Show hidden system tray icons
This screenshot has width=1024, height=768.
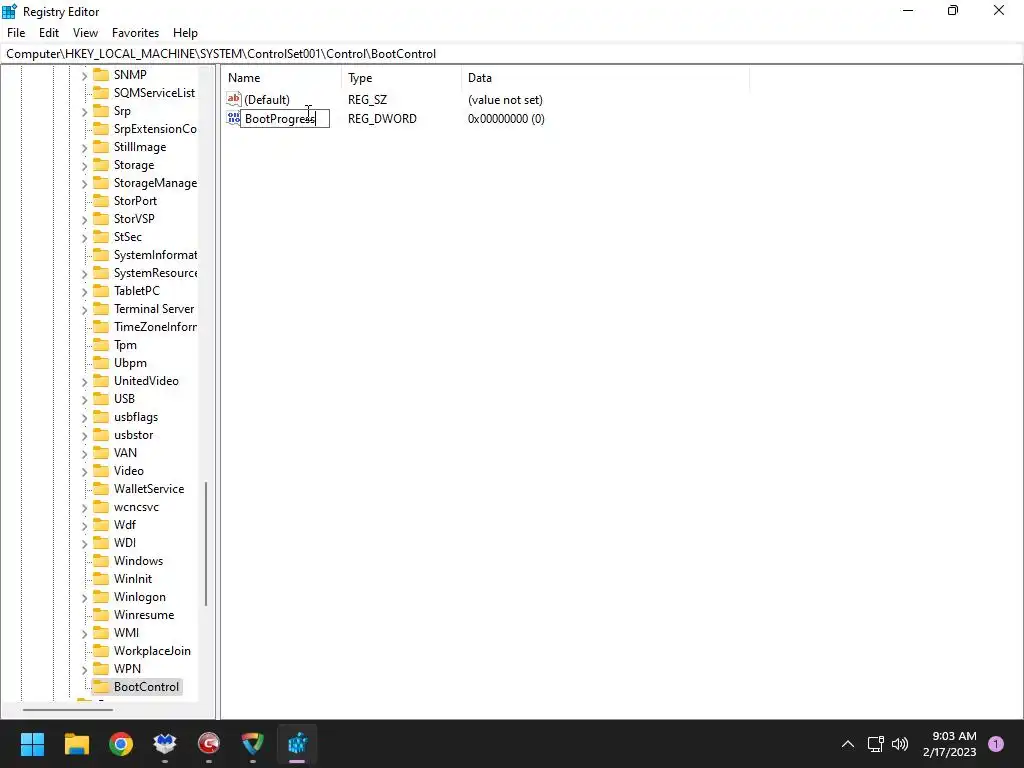pyautogui.click(x=848, y=744)
